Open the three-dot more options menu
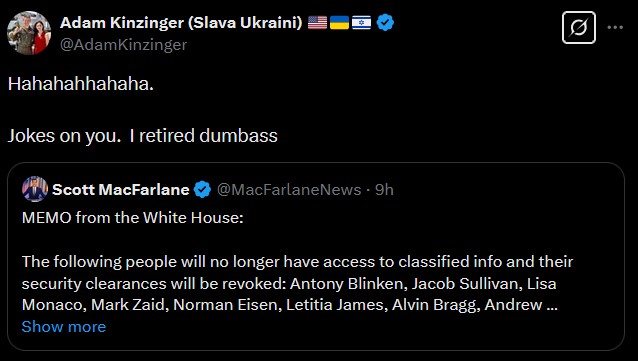The width and height of the screenshot is (638, 361). click(615, 27)
